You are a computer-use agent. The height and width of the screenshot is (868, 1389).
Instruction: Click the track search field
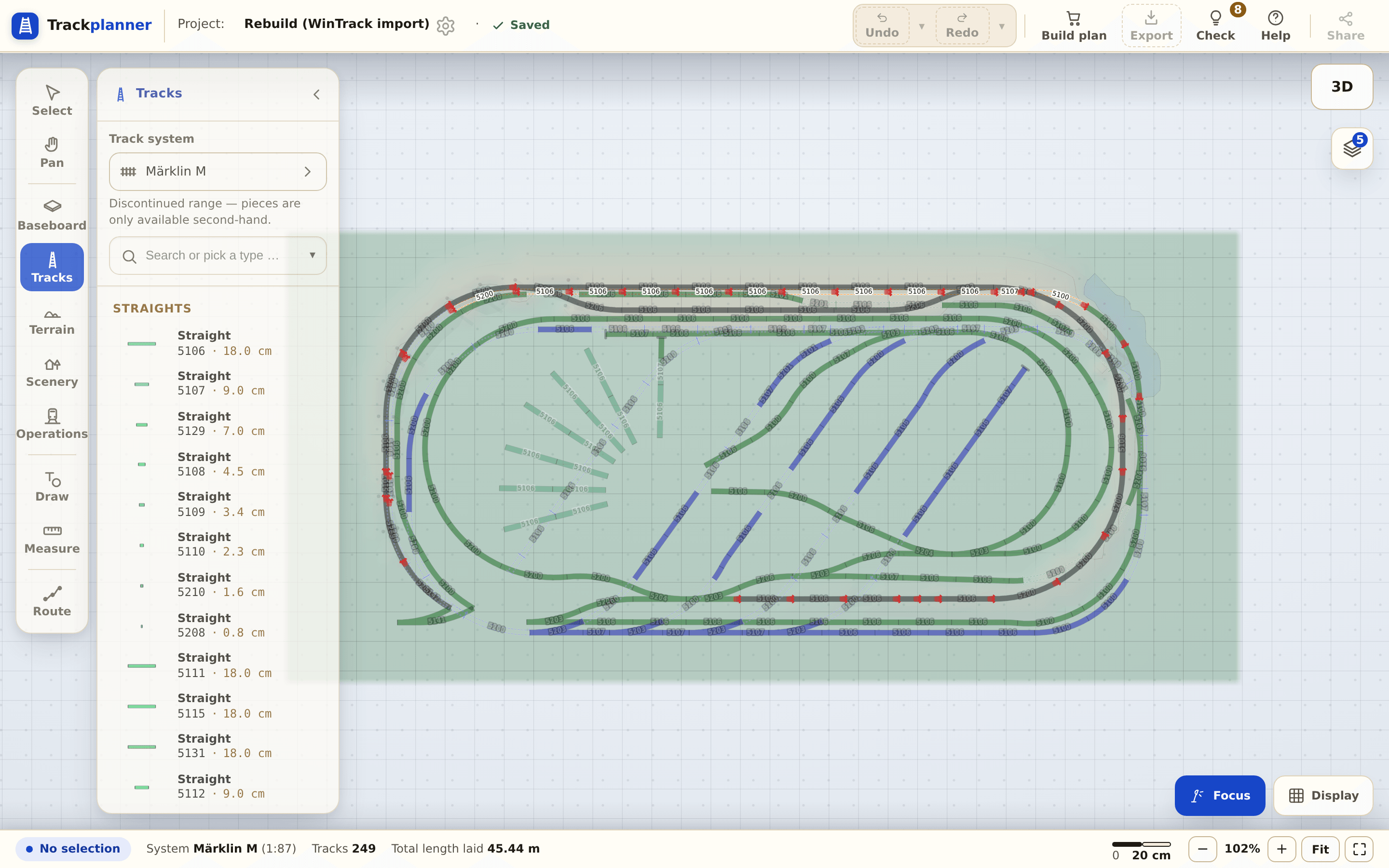pos(218,256)
